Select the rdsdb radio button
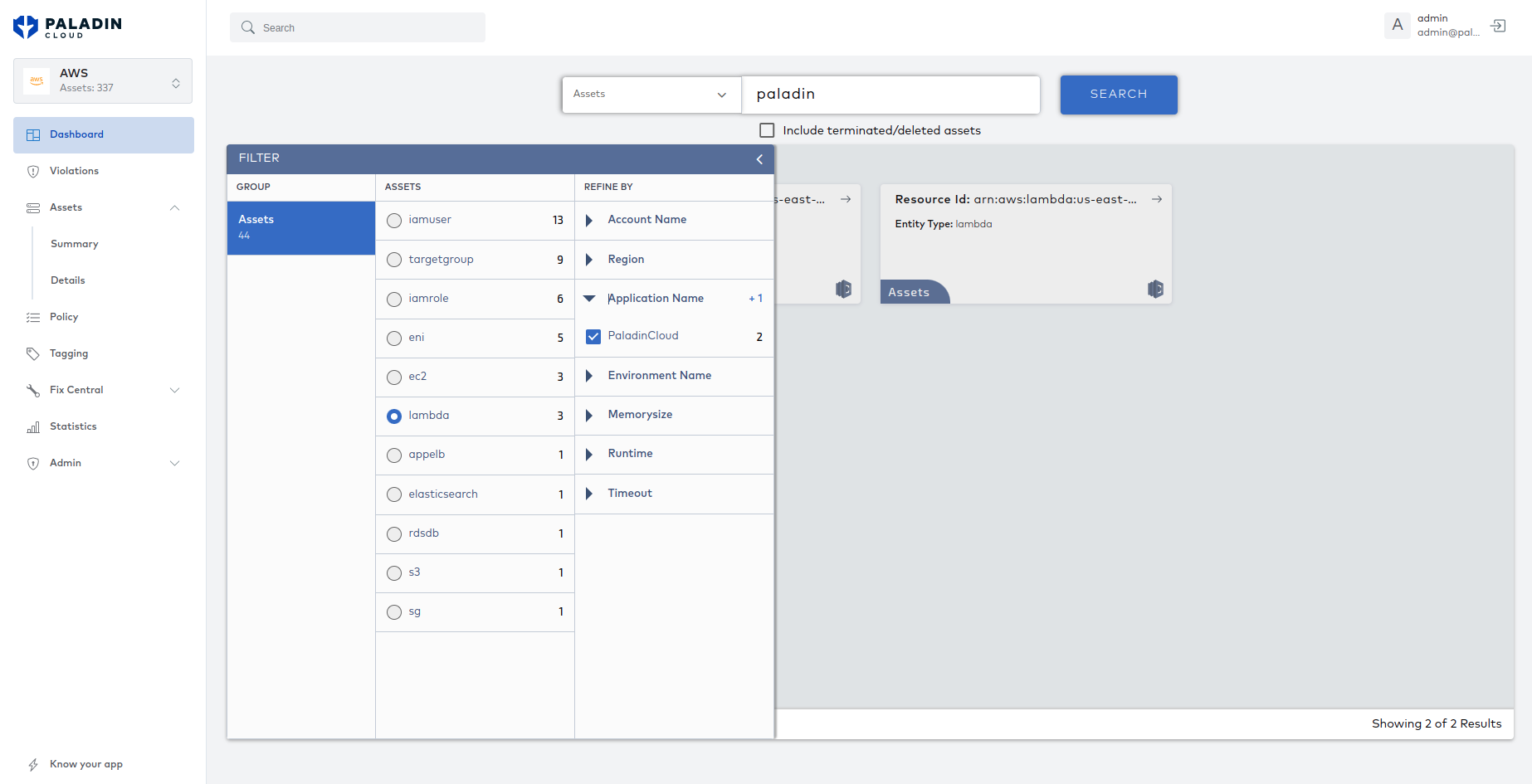1532x784 pixels. (394, 533)
